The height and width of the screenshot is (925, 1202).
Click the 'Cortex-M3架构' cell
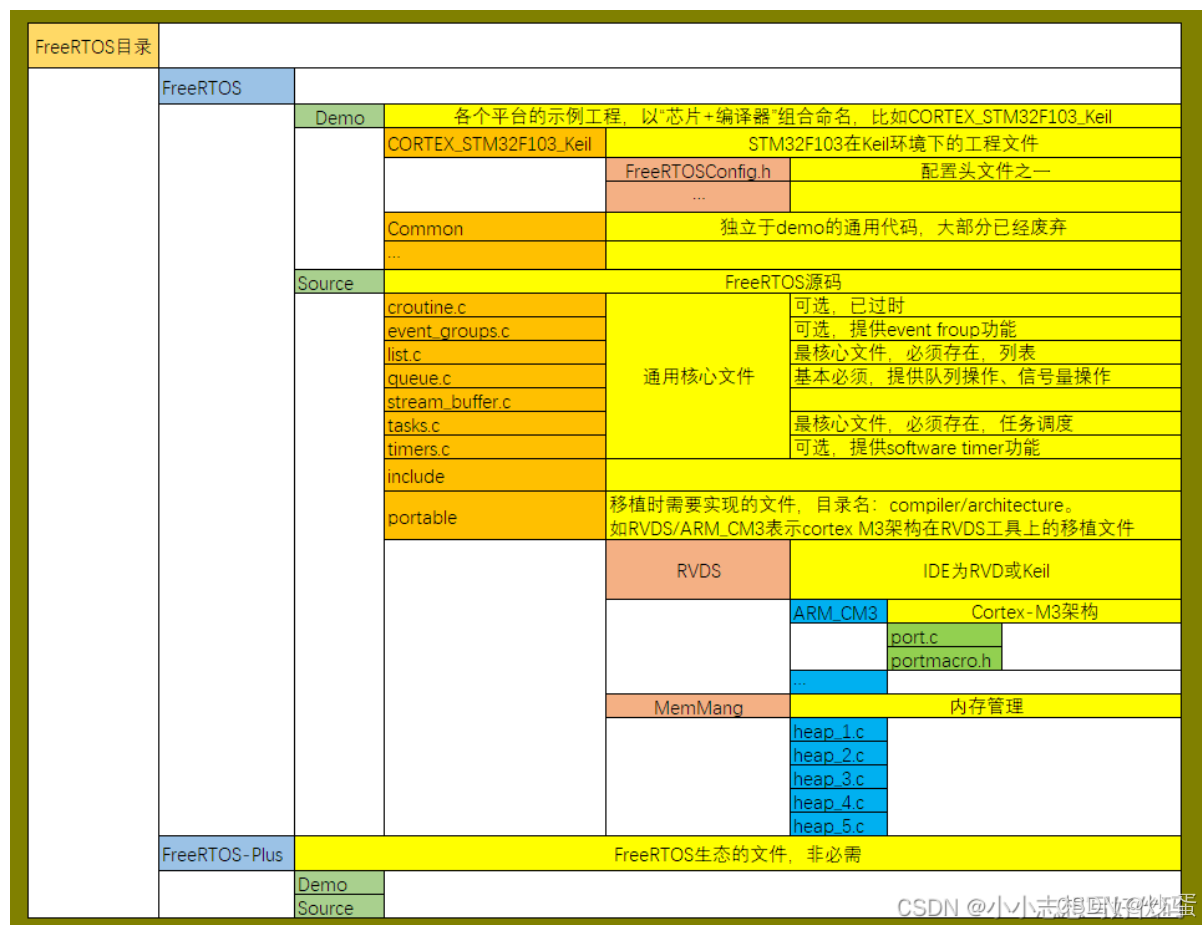click(x=1034, y=612)
